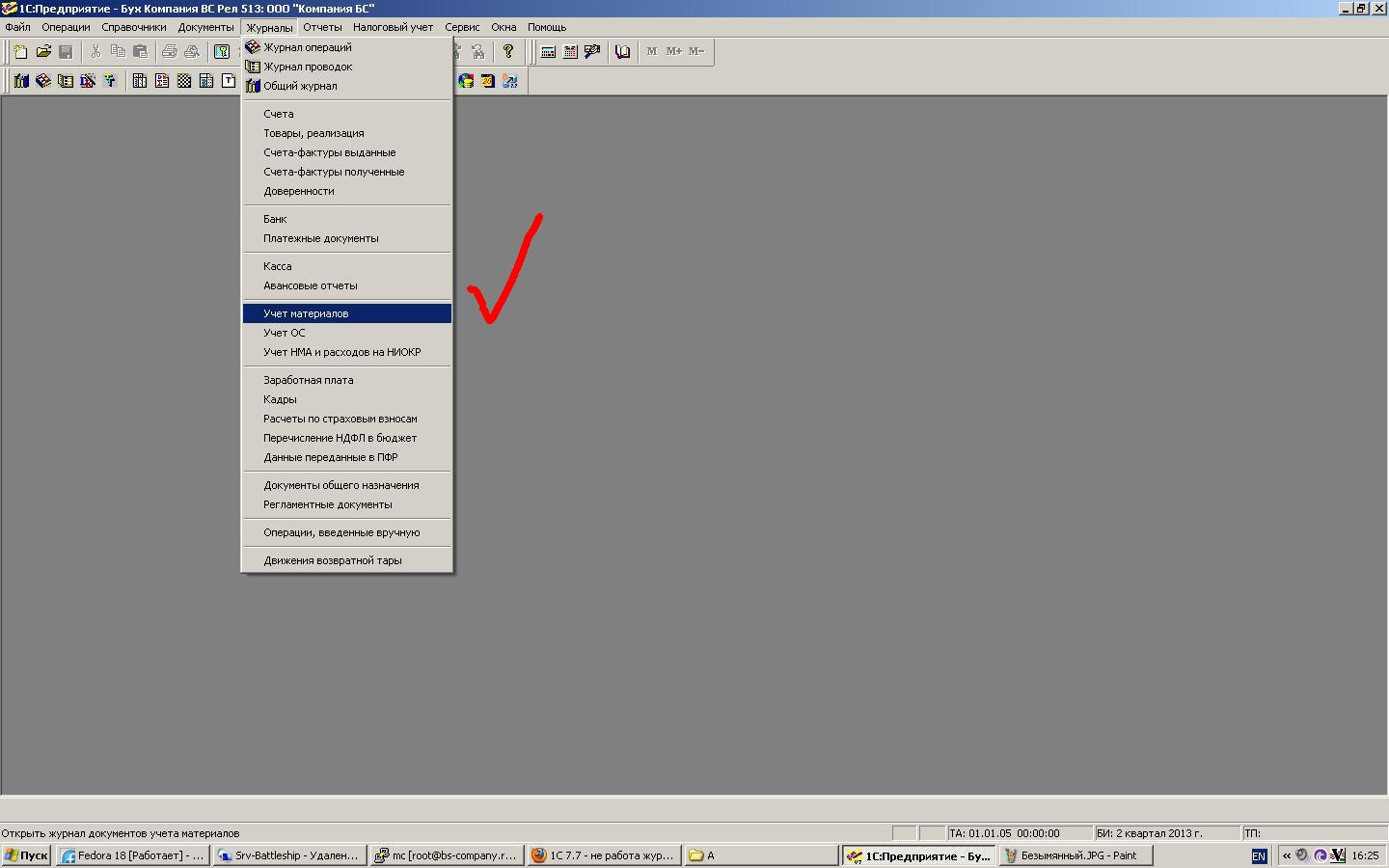
Task: Select Данные переданные в ПФР
Action: pyautogui.click(x=347, y=457)
